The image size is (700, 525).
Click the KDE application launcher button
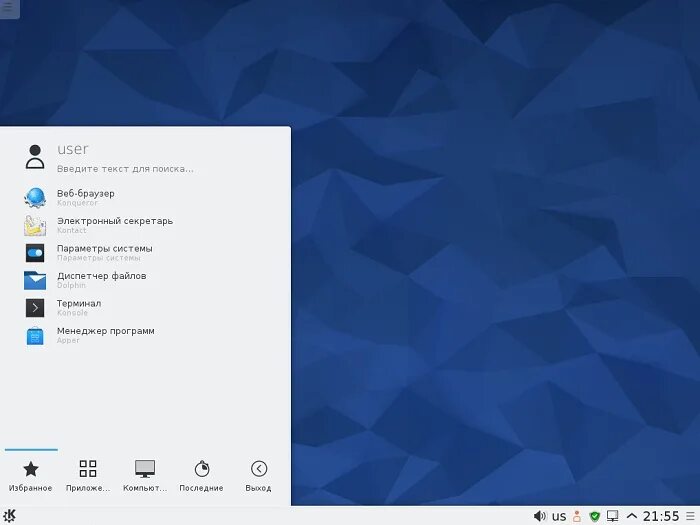pos(9,516)
